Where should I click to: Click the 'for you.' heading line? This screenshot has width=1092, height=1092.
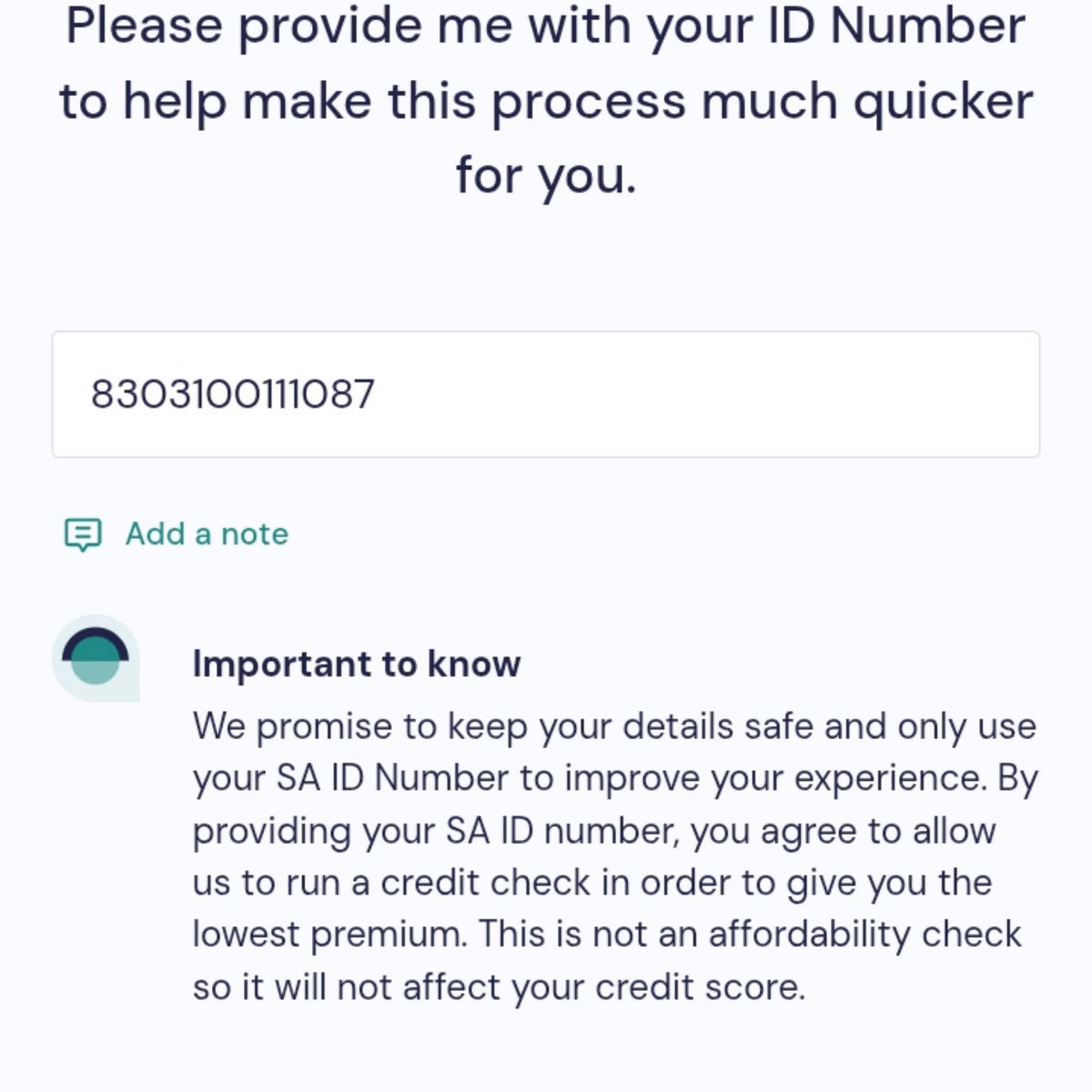click(x=546, y=175)
